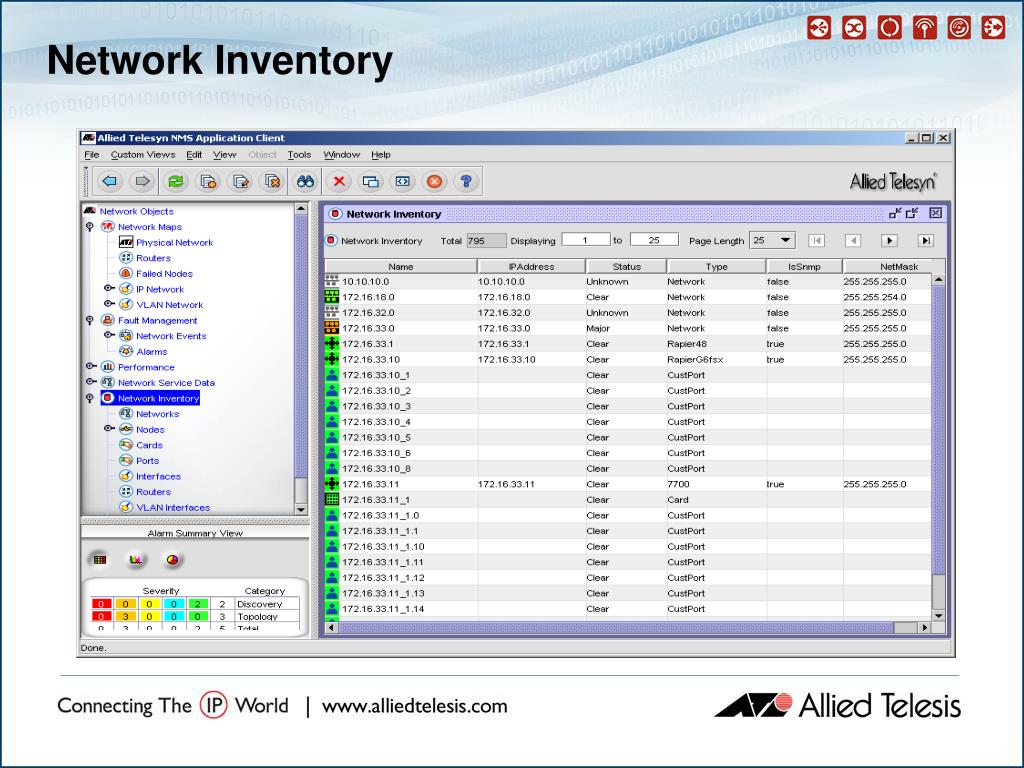1024x768 pixels.
Task: Expand the VLAN Network tree node
Action: 109,304
